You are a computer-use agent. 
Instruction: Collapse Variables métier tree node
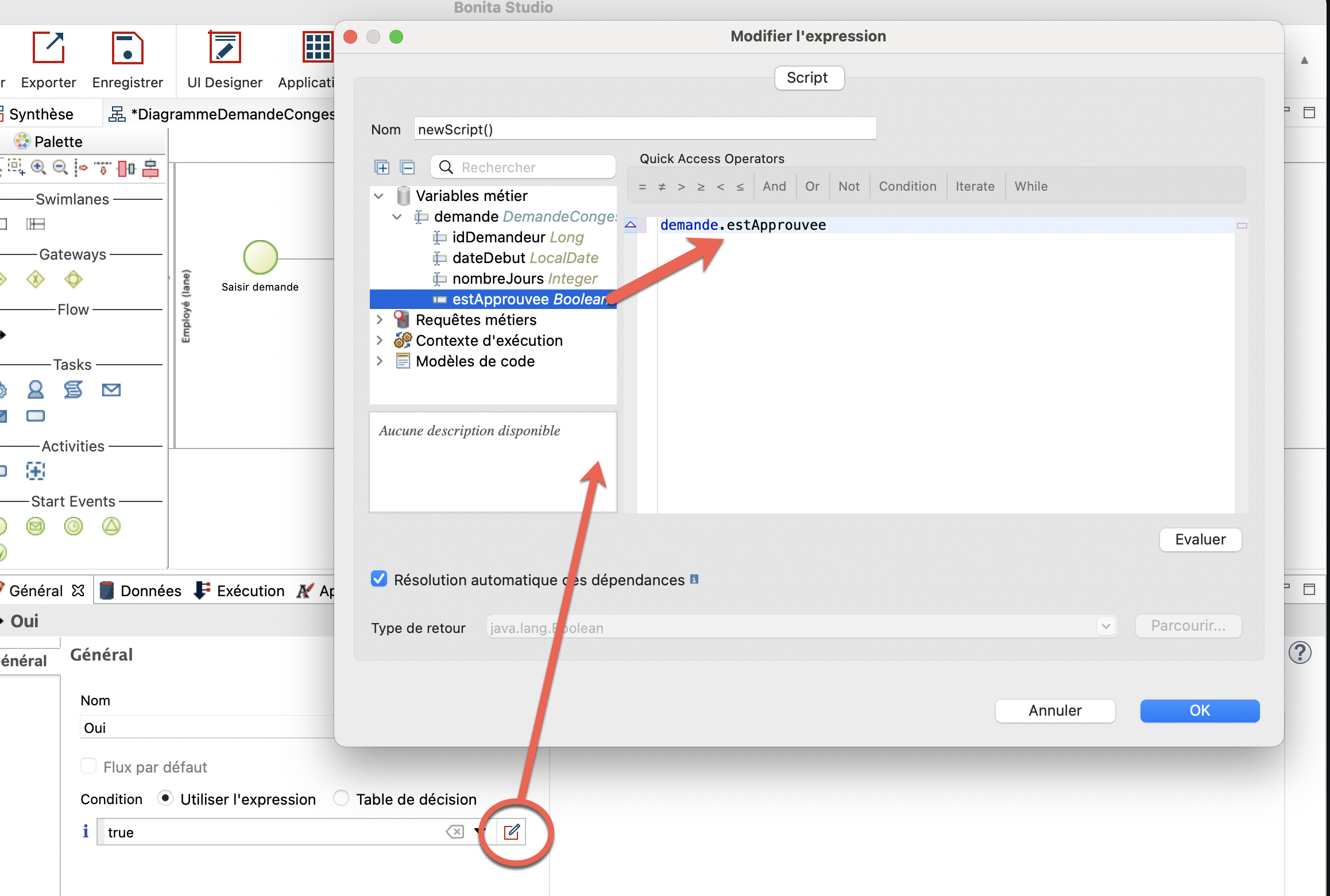378,196
